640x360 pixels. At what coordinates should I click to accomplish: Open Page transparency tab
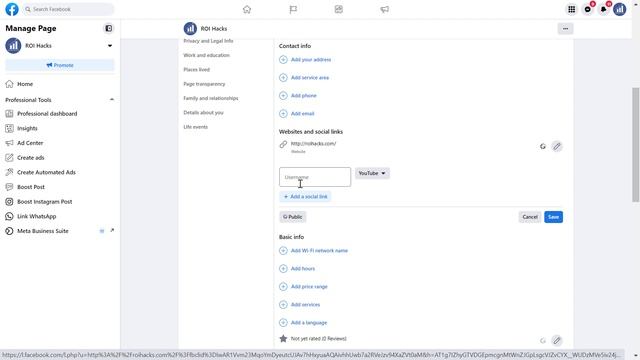coord(204,84)
